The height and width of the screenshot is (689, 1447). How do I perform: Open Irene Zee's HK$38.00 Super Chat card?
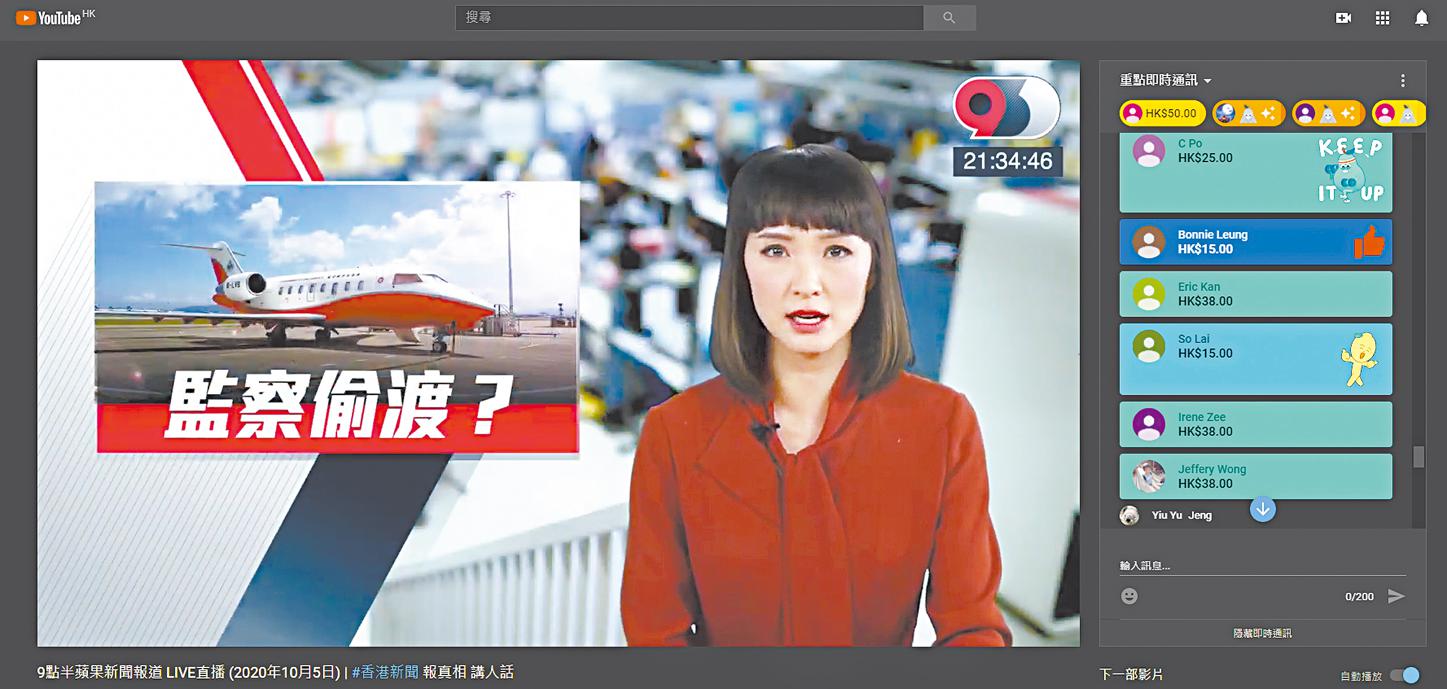1255,424
